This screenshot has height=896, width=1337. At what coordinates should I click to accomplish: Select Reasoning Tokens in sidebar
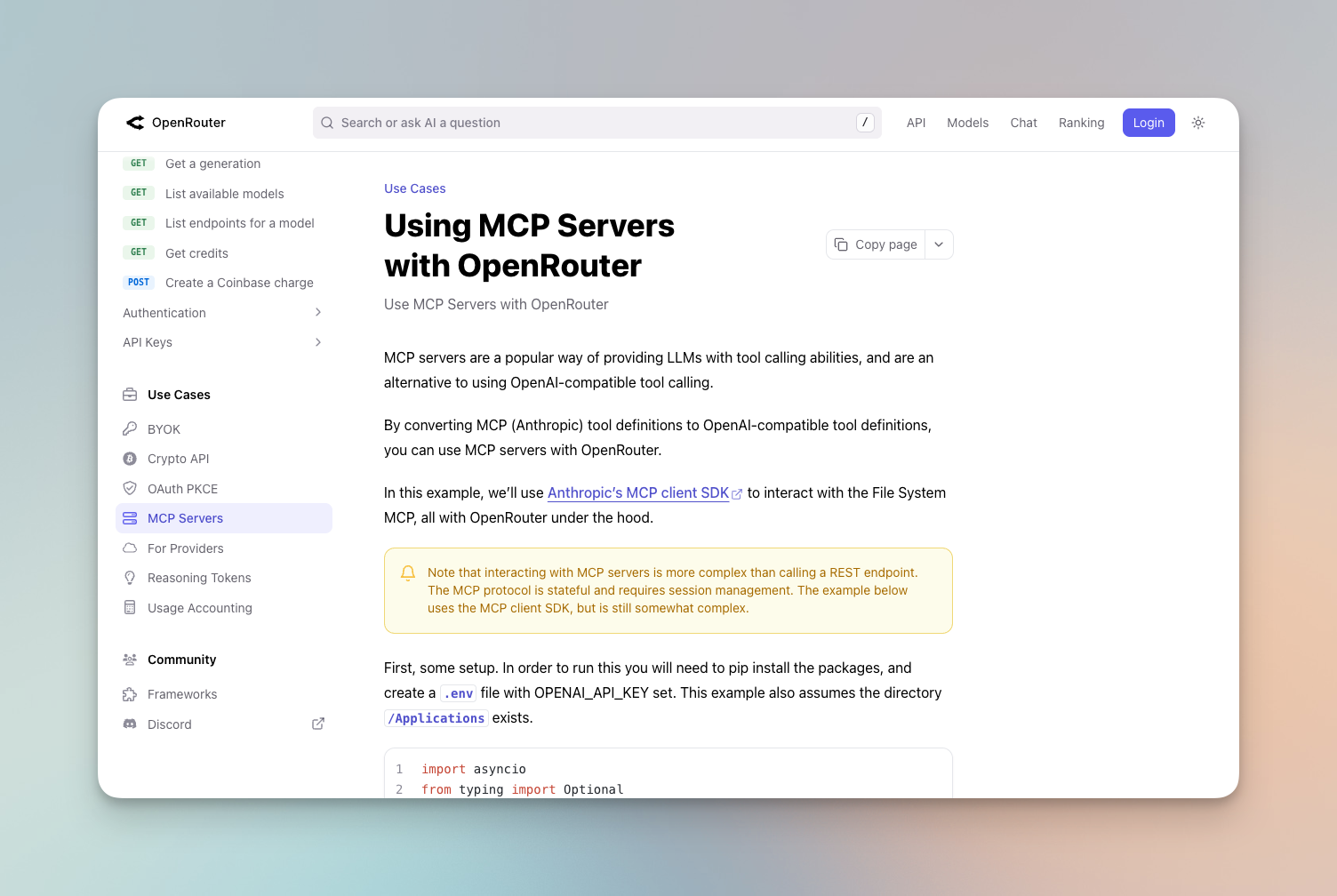coord(224,578)
